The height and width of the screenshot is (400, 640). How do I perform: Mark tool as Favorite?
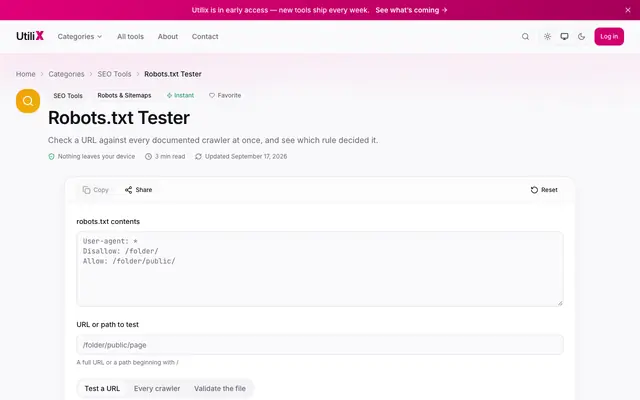coord(225,96)
